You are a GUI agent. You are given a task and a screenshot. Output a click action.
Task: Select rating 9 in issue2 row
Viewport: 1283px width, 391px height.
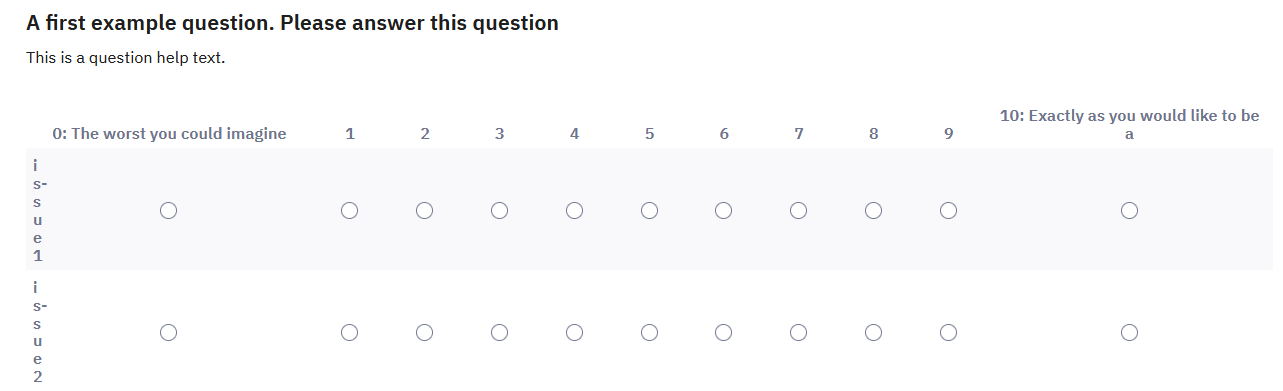point(949,331)
